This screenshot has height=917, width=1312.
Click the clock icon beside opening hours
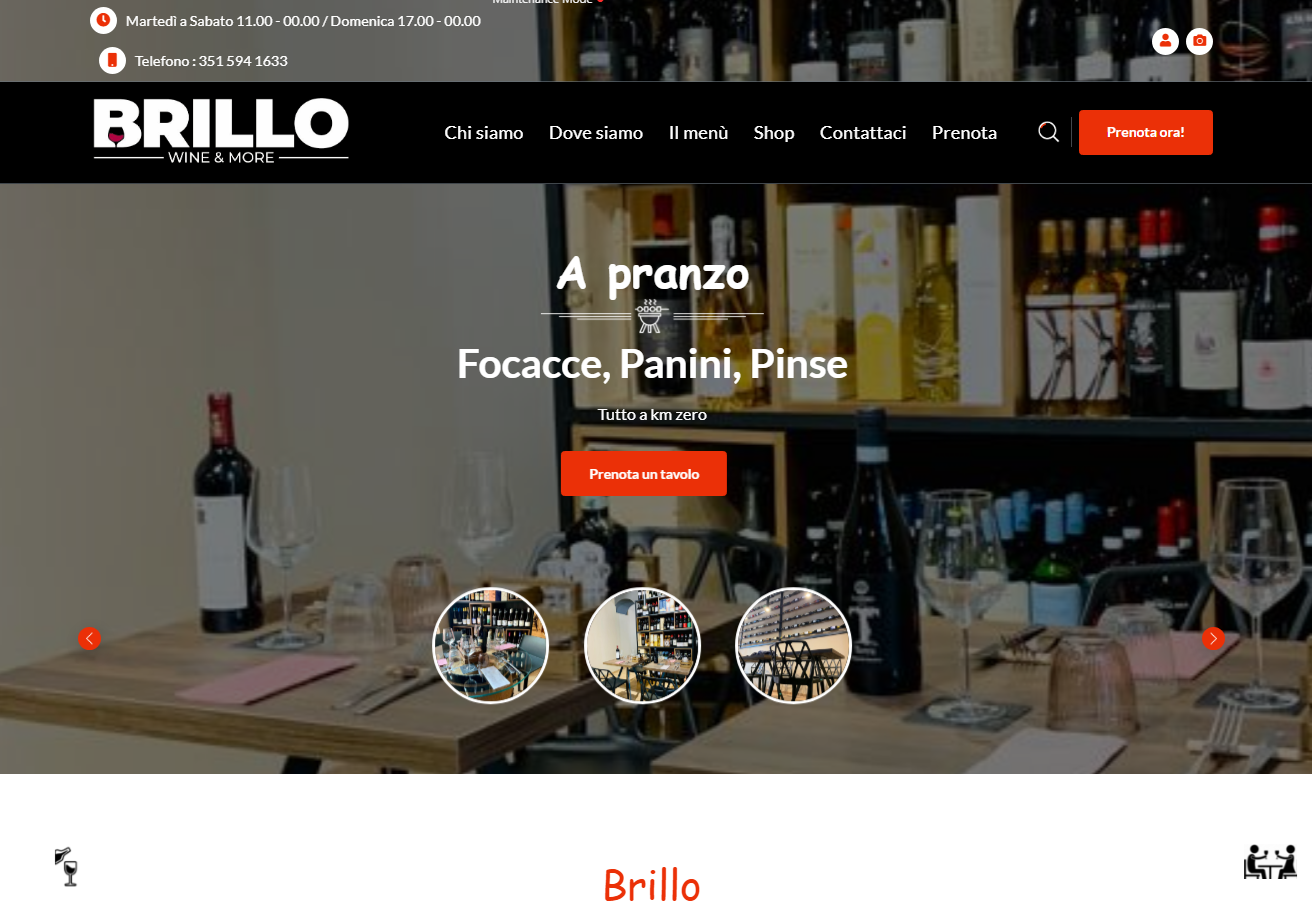[x=103, y=20]
